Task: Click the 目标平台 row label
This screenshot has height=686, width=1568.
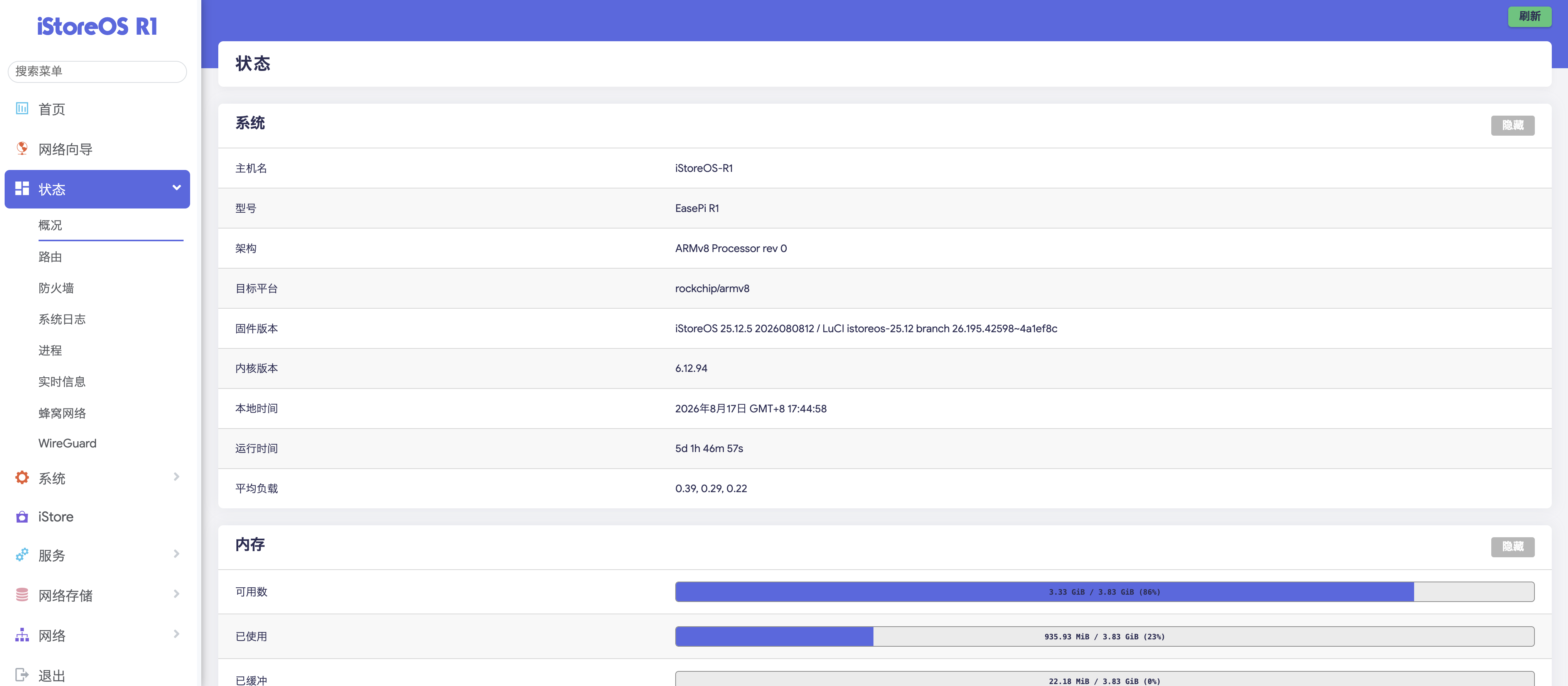Action: (x=257, y=289)
